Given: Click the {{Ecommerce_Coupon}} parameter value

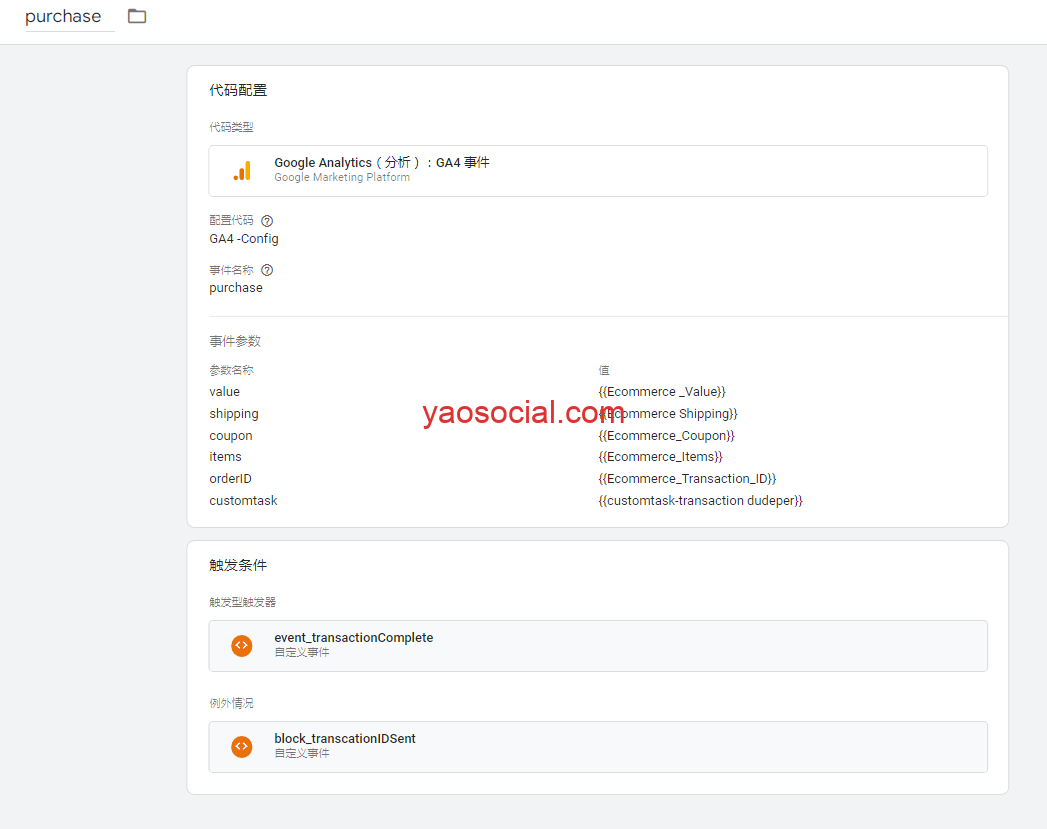Looking at the screenshot, I should coord(666,436).
